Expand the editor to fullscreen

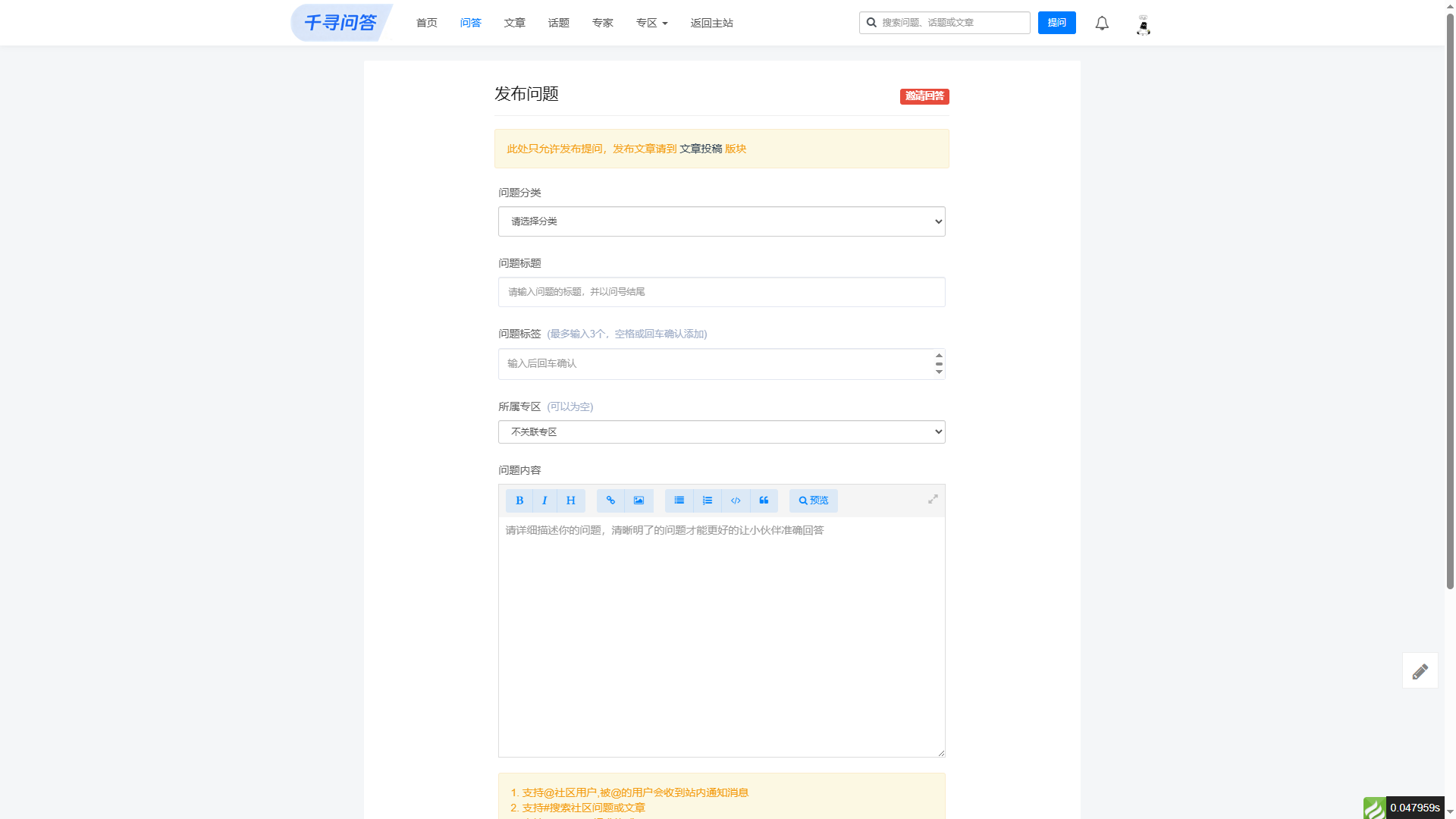933,499
